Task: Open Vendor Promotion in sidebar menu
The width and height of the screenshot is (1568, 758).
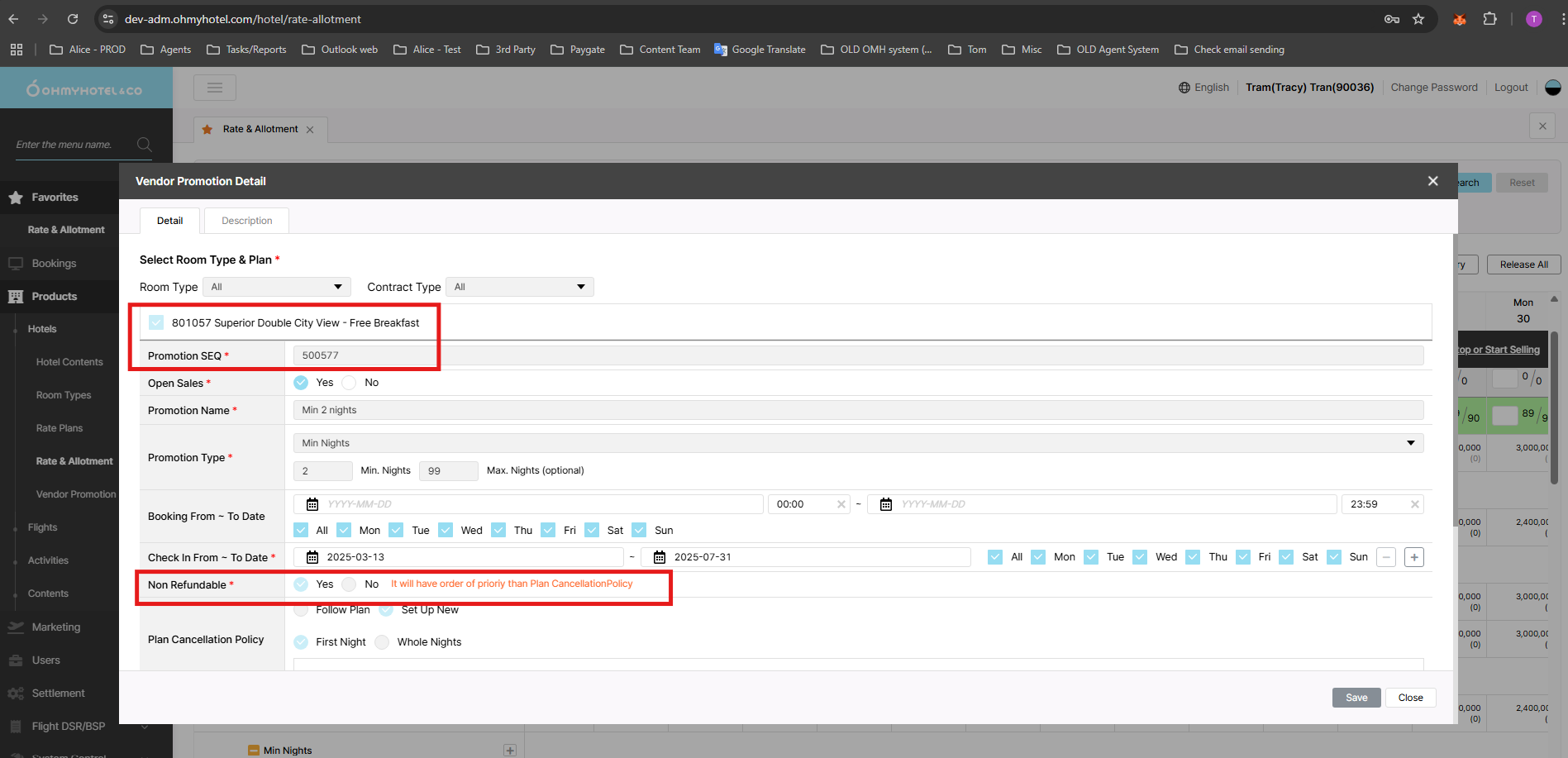Action: (76, 494)
